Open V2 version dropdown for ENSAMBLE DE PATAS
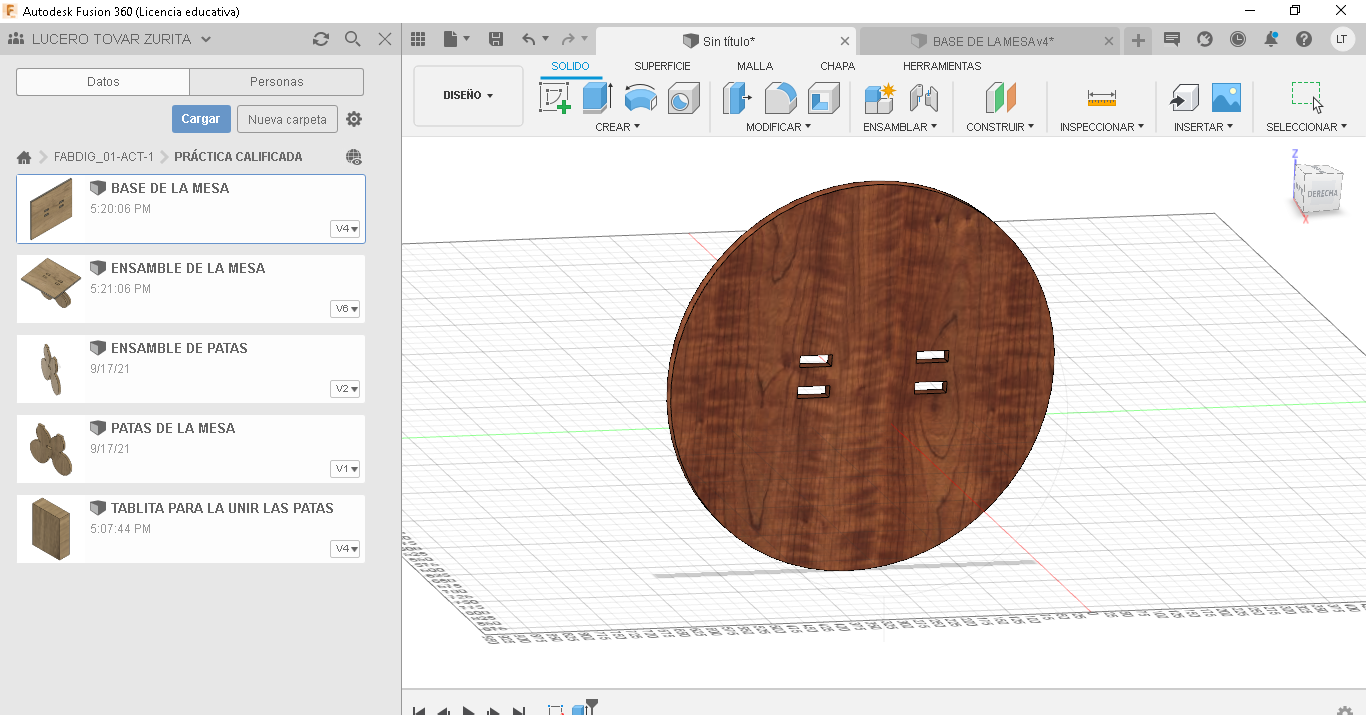The width and height of the screenshot is (1366, 715). (345, 389)
